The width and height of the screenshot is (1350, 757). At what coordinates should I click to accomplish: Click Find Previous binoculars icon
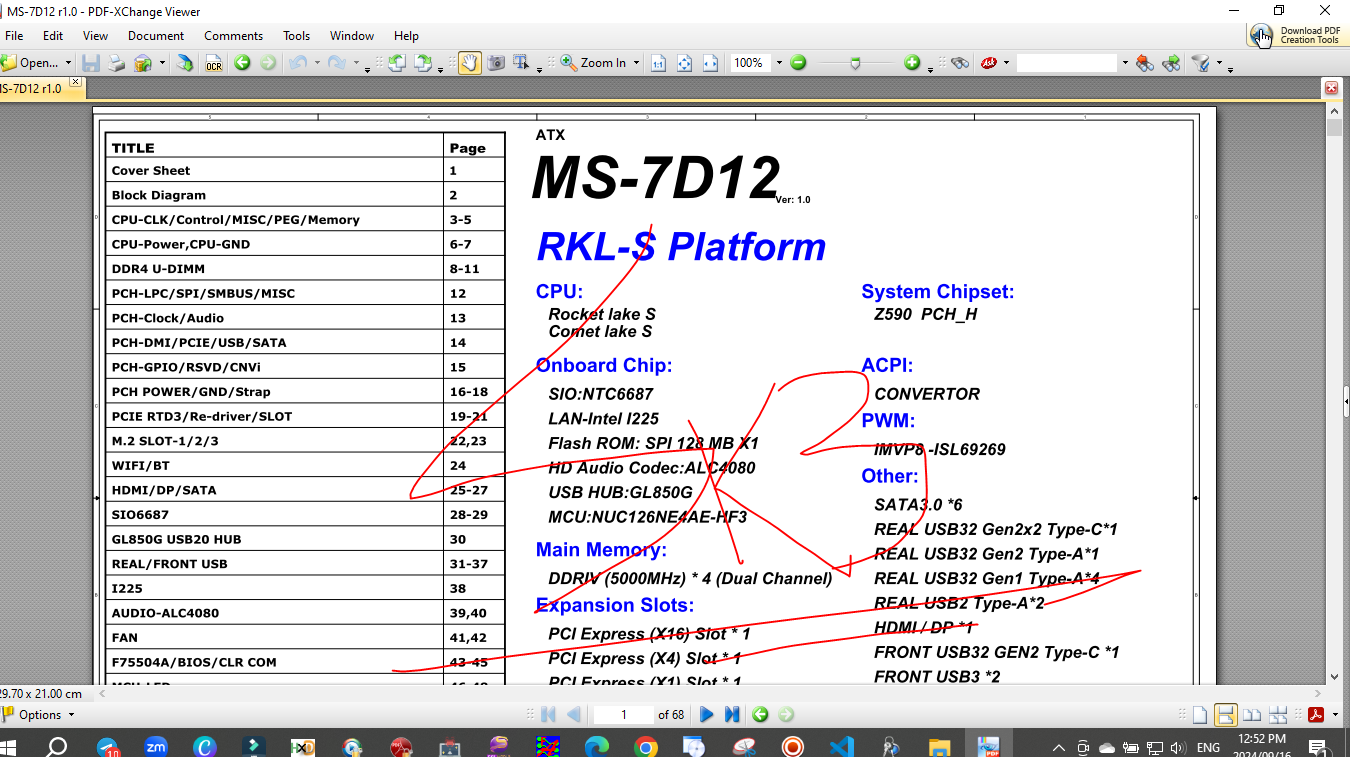click(x=1145, y=63)
